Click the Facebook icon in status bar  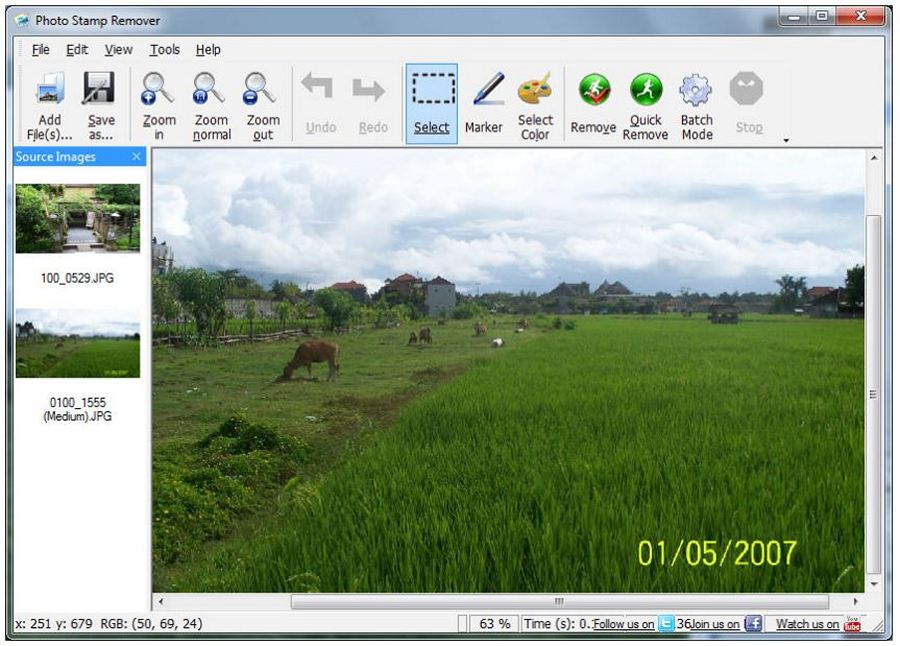point(752,624)
